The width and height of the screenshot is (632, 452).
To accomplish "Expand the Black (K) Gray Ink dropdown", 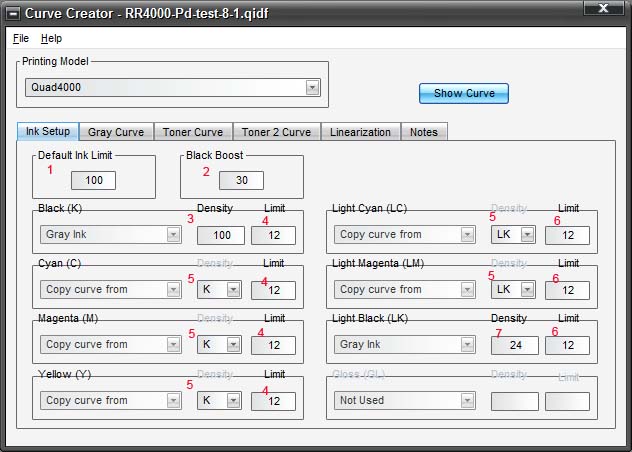I will click(173, 235).
